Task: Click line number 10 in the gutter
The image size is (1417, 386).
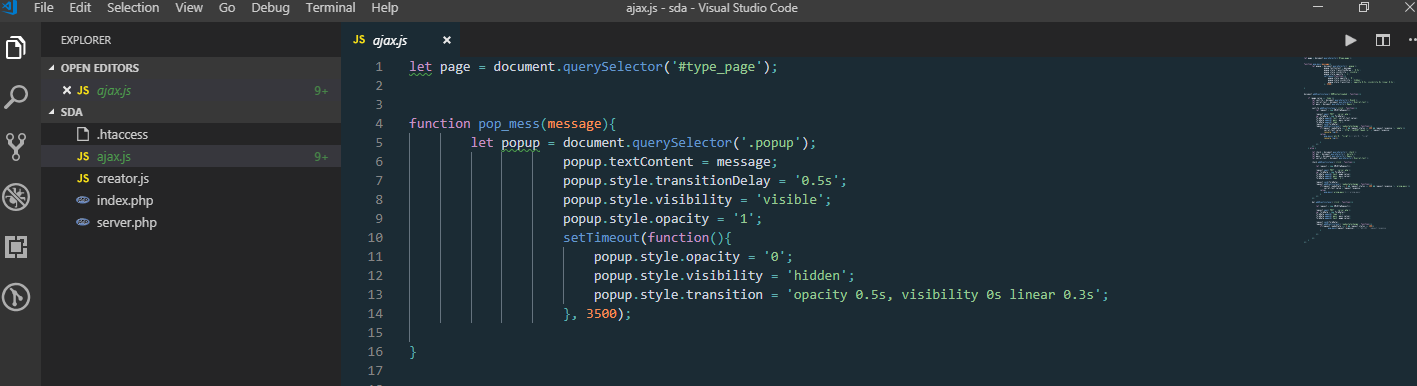Action: pos(376,238)
